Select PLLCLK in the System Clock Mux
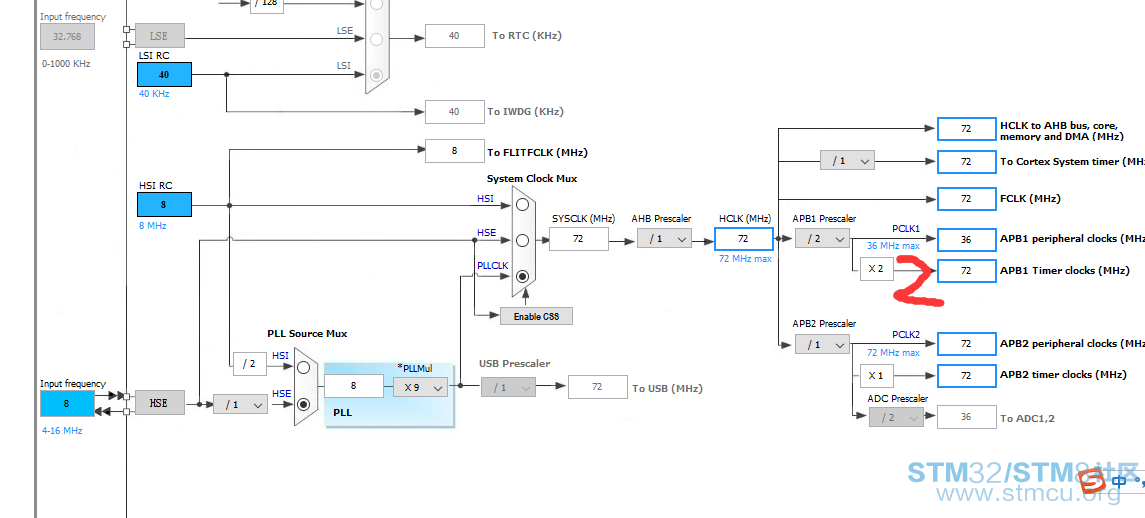The width and height of the screenshot is (1145, 518). coord(522,276)
